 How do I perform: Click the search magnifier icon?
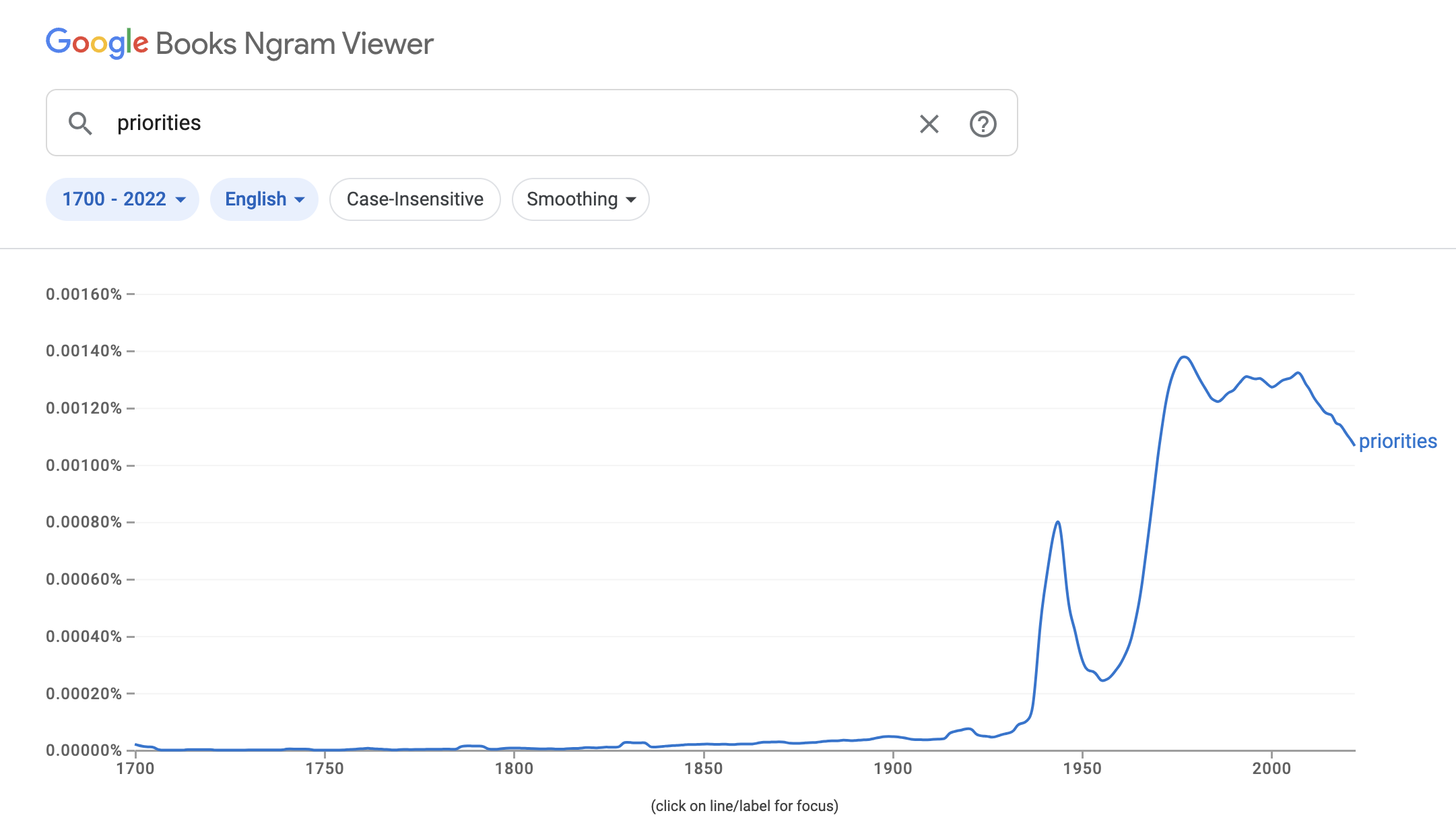pos(80,123)
